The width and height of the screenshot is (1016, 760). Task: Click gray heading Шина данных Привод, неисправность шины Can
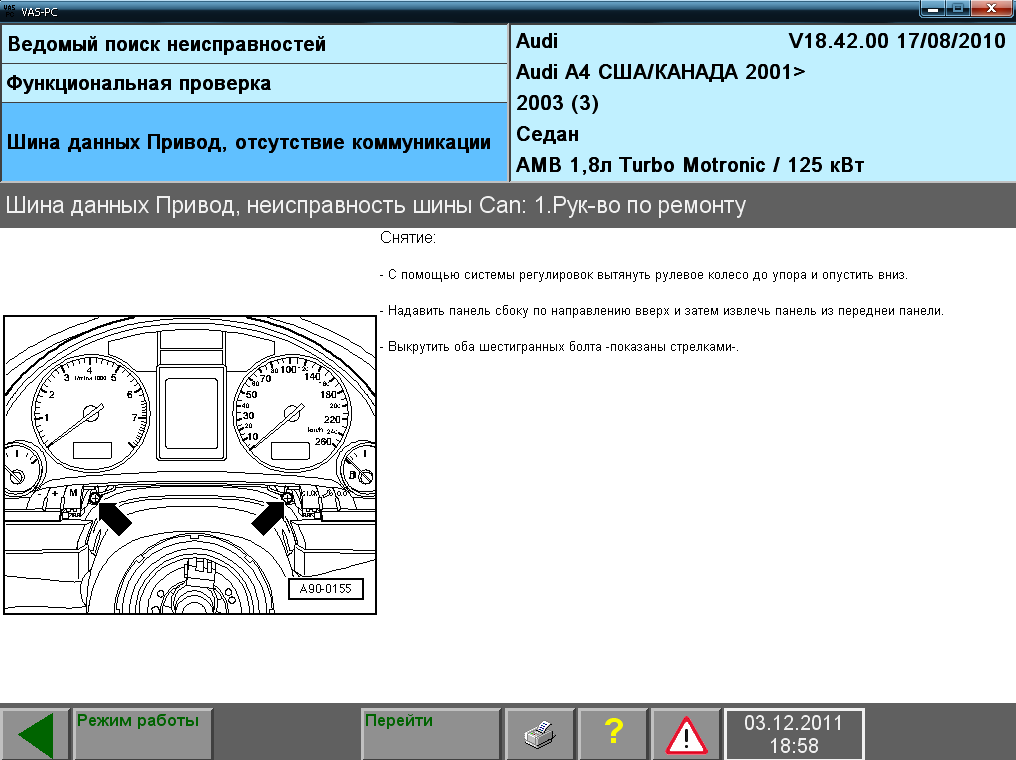(376, 205)
